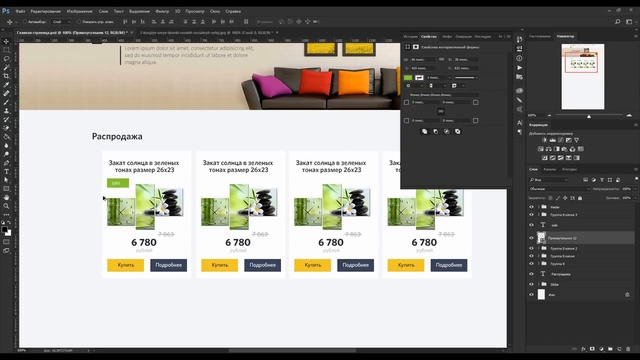Expand the Header group
Image resolution: width=640 pixels, height=360 pixels.
[x=538, y=207]
